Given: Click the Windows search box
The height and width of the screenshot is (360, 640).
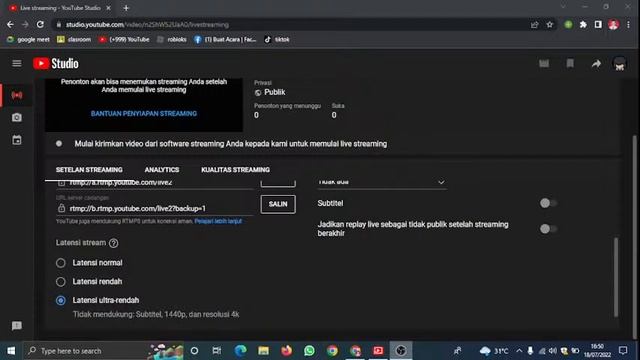Looking at the screenshot, I should (103, 351).
